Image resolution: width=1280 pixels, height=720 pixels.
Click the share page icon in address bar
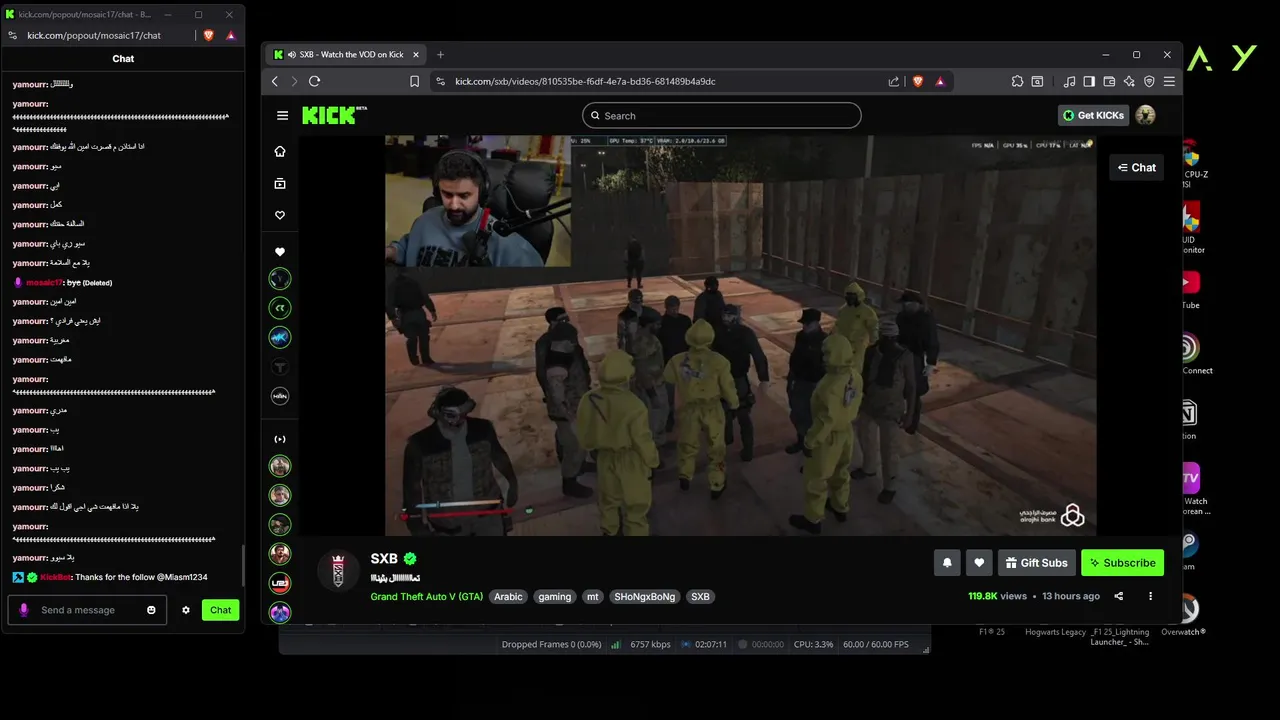tap(894, 82)
